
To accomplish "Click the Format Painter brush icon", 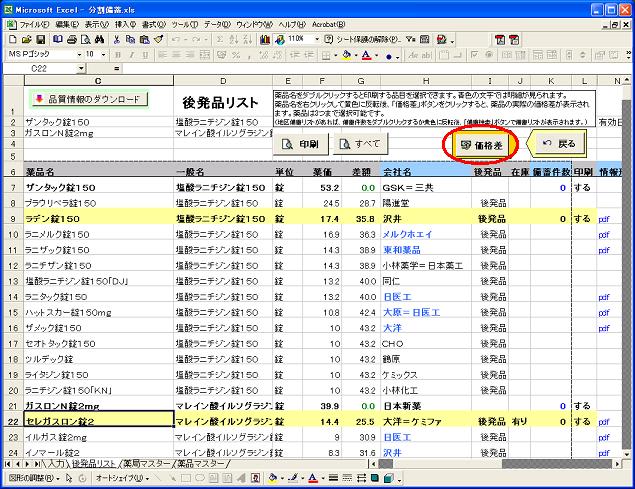I will (160, 38).
